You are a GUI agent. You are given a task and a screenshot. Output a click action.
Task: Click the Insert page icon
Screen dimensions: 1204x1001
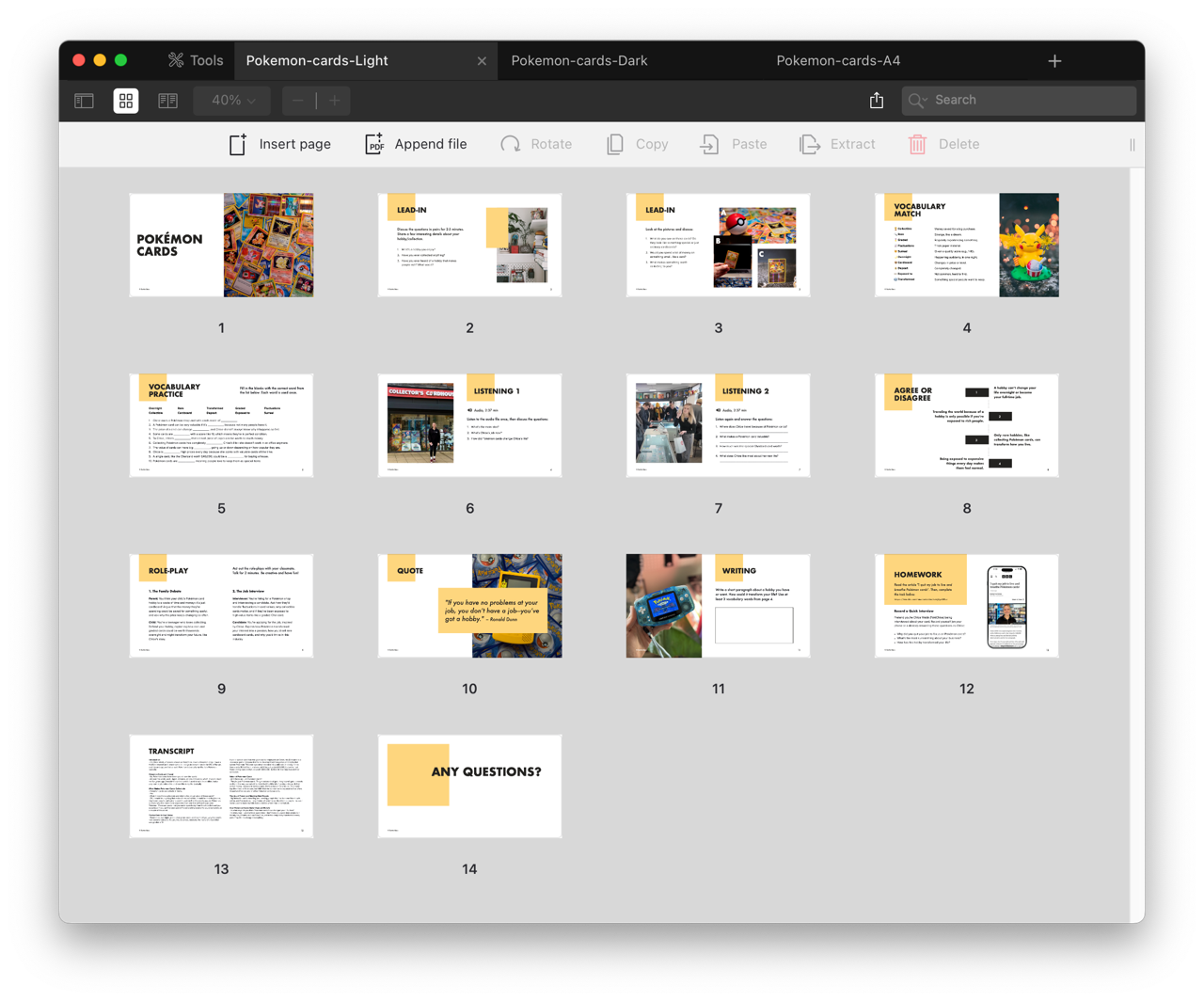(x=238, y=144)
